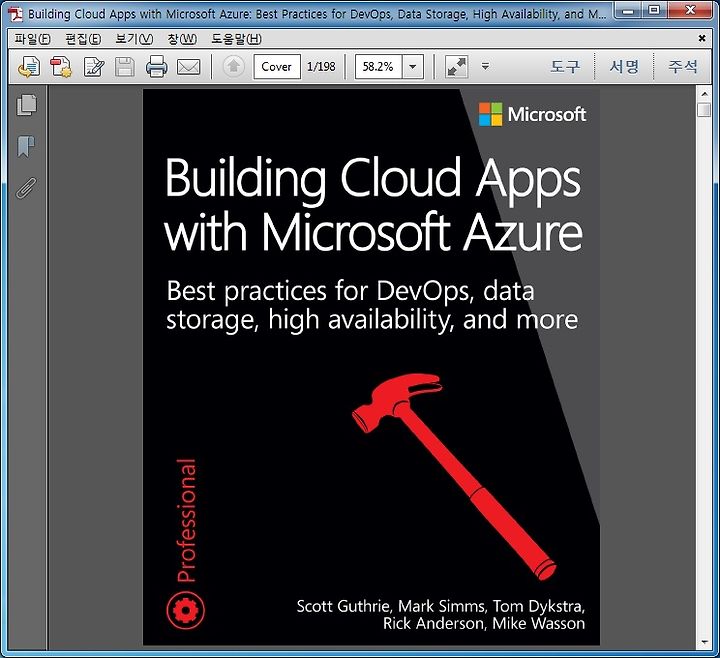Click the 'Best practices for DevOps, data' subtitle
Viewport: 720px width, 658px height.
[350, 291]
